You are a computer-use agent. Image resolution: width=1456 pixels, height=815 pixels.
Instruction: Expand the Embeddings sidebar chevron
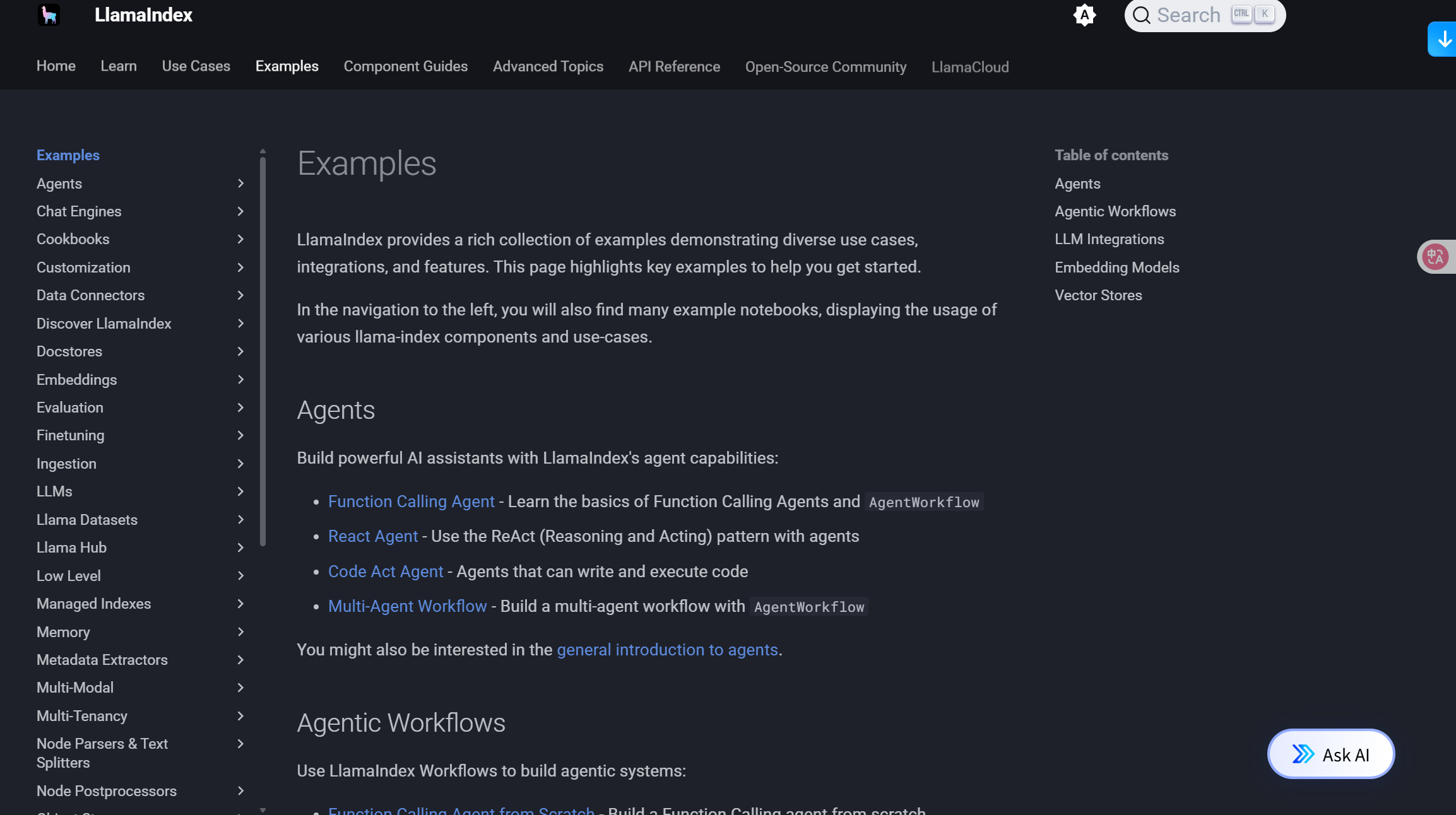tap(240, 379)
